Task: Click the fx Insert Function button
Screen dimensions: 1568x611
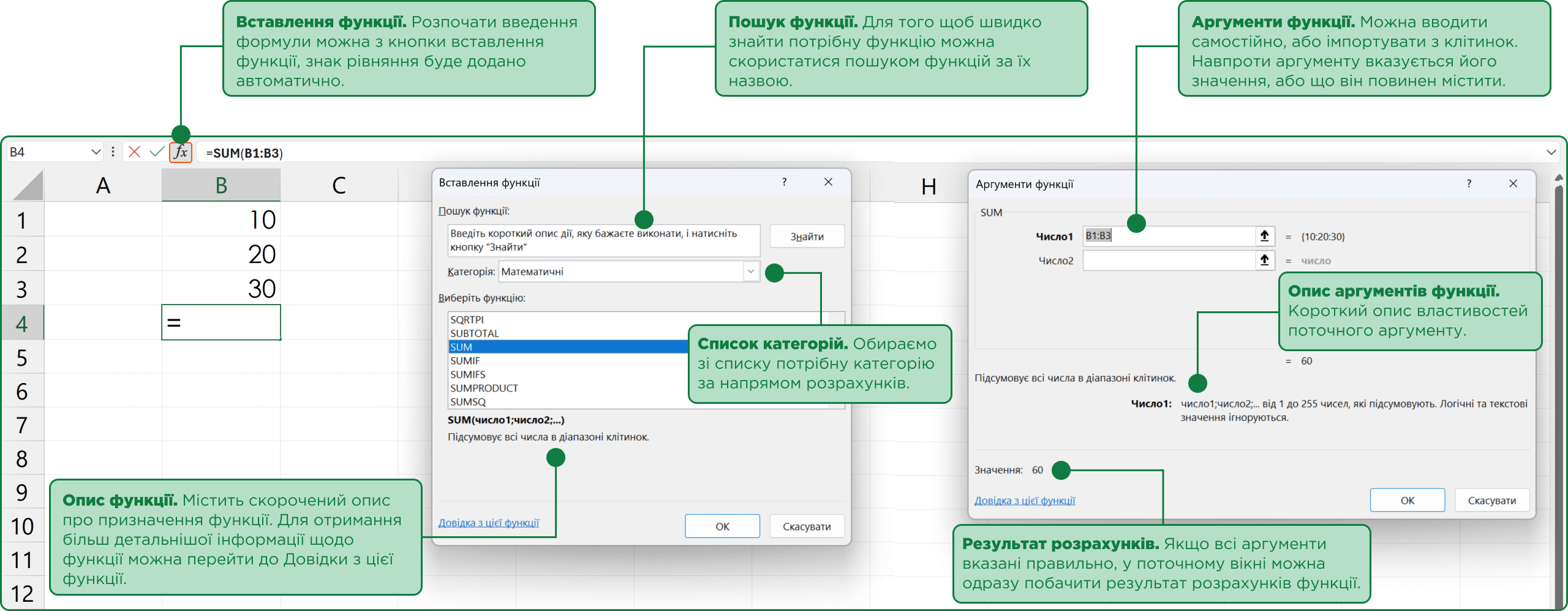Action: coord(180,152)
